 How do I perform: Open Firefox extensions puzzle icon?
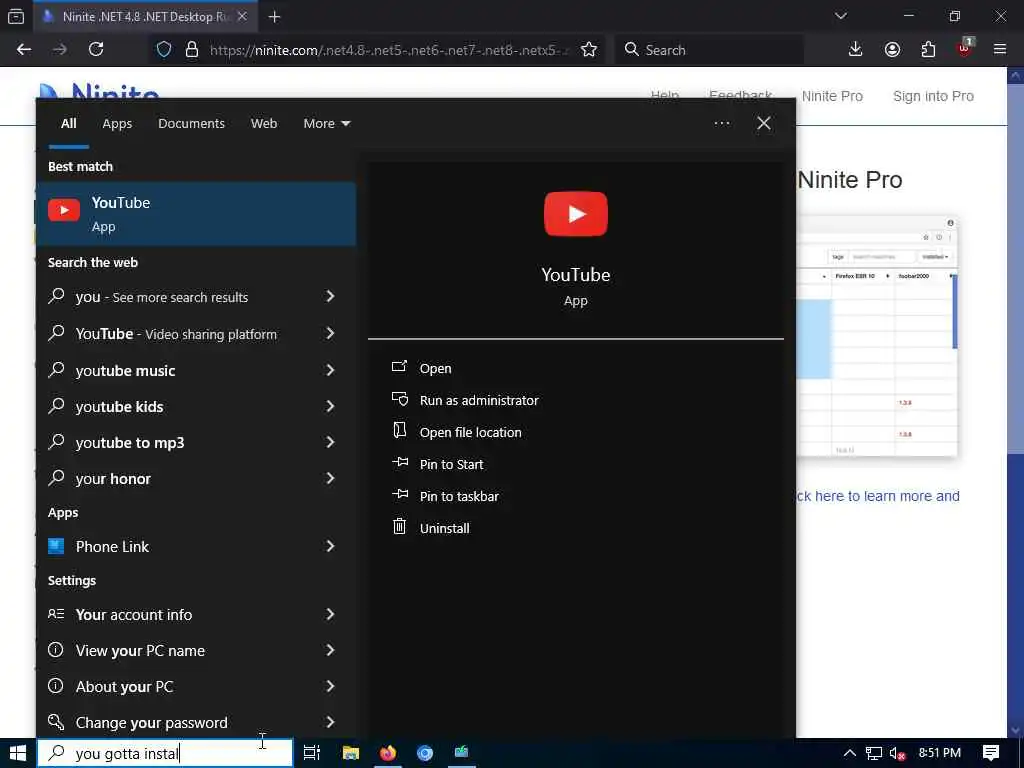[928, 50]
